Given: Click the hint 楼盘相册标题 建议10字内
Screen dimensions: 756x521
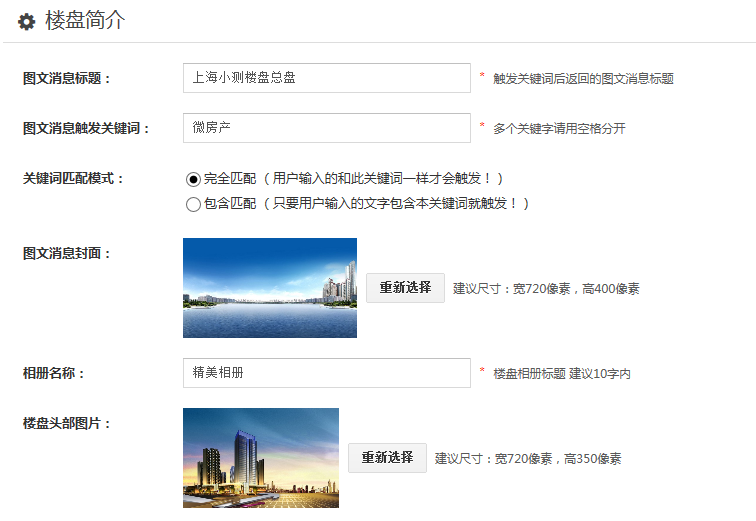Looking at the screenshot, I should [x=561, y=374].
